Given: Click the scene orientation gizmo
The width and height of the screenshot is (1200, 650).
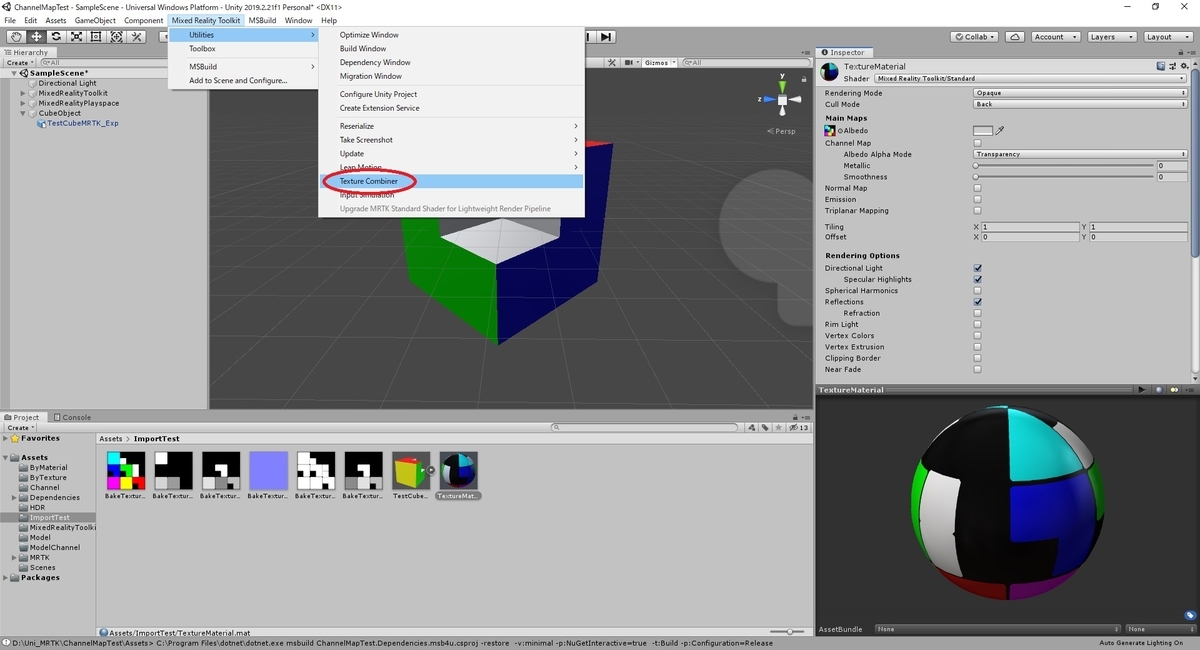Looking at the screenshot, I should pos(782,100).
